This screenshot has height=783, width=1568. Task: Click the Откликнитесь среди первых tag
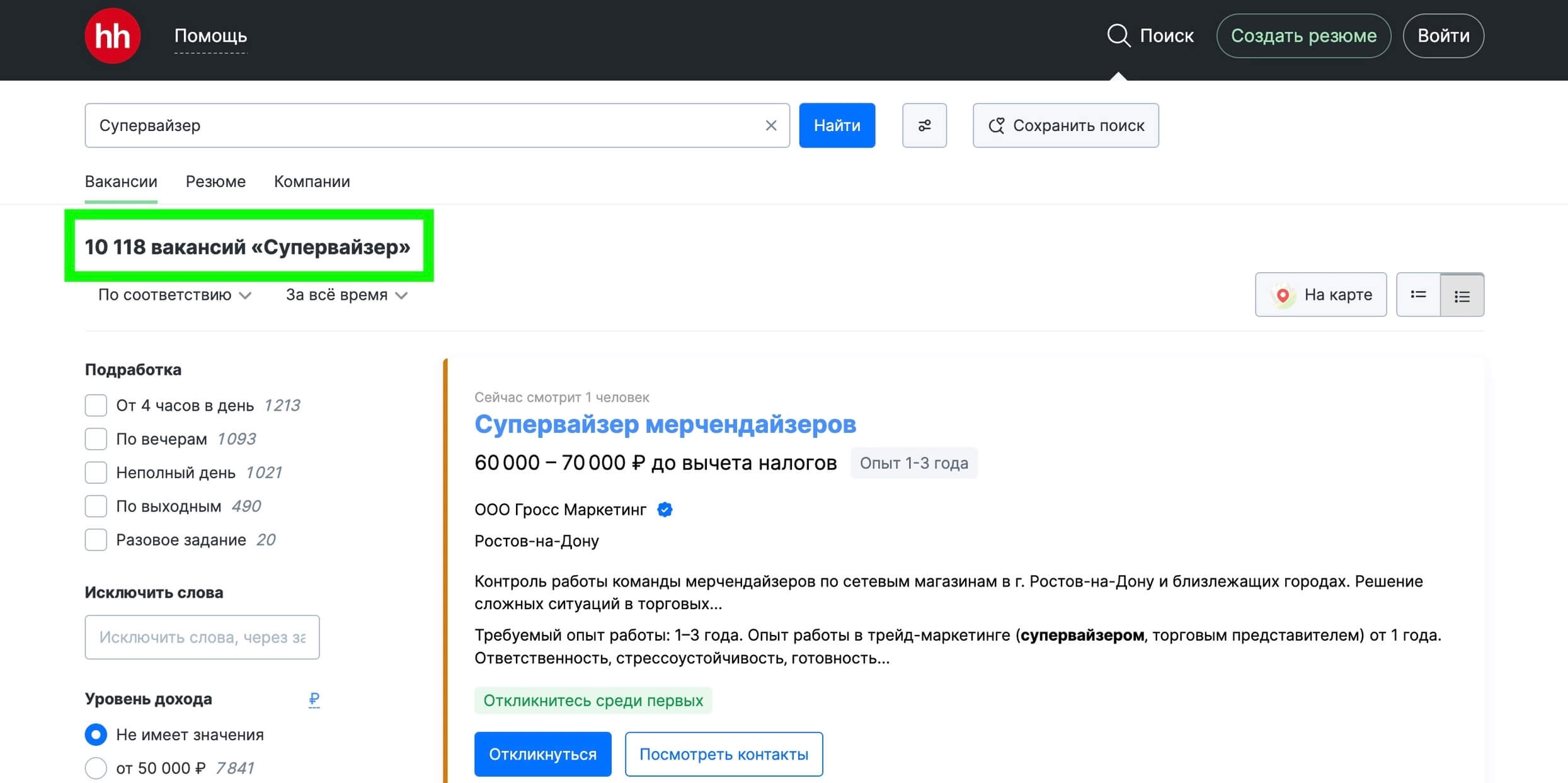click(x=593, y=700)
